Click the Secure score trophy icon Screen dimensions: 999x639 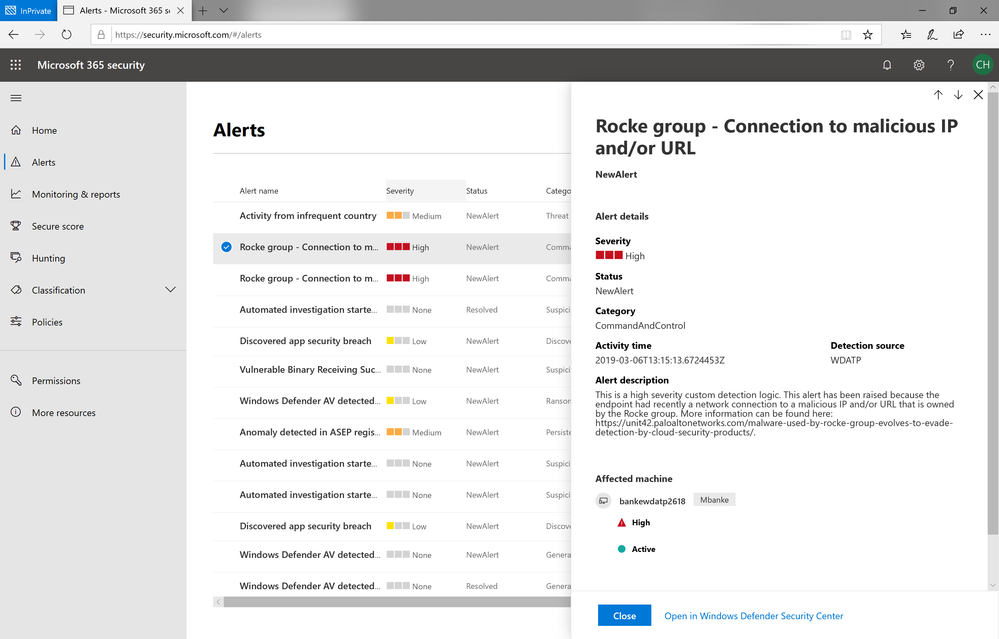[x=16, y=226]
